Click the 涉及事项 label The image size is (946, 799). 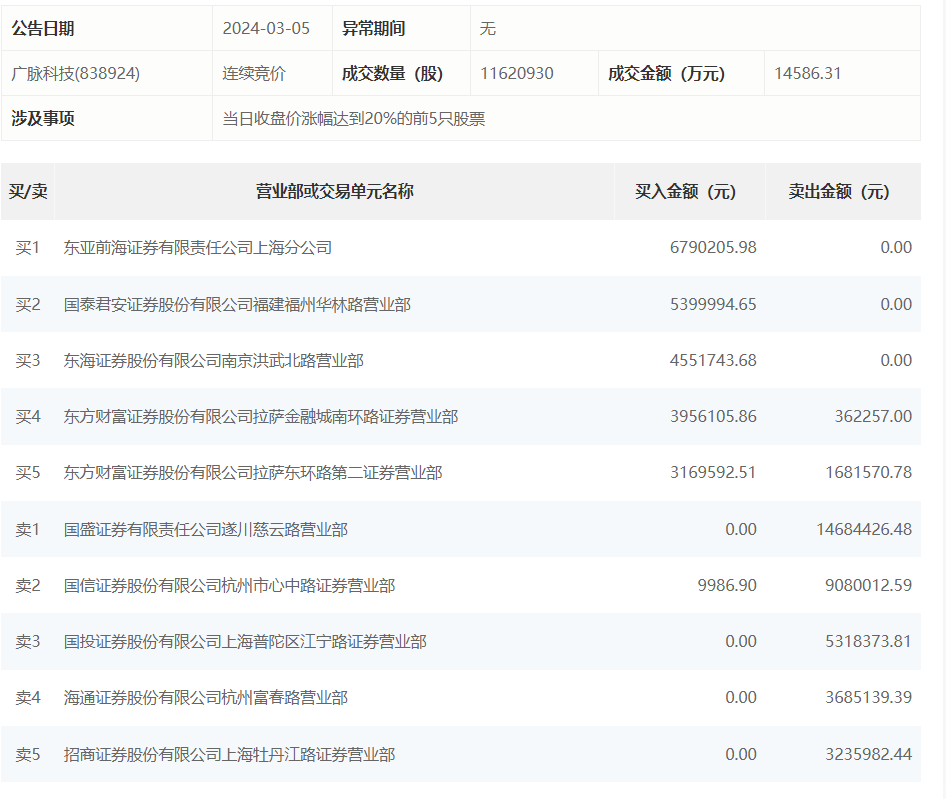pos(42,118)
